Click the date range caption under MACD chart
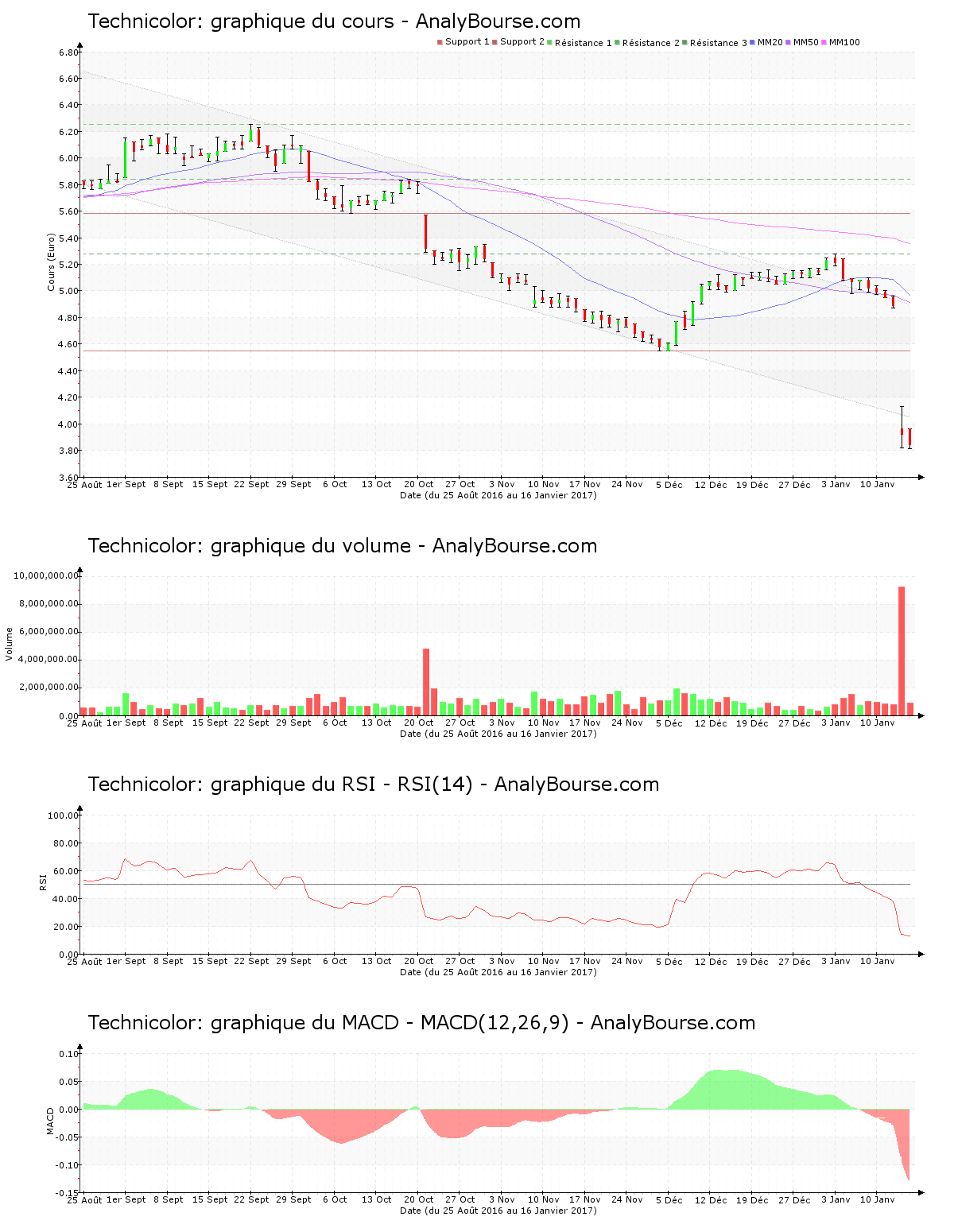Image resolution: width=954 pixels, height=1232 pixels. tap(498, 1211)
